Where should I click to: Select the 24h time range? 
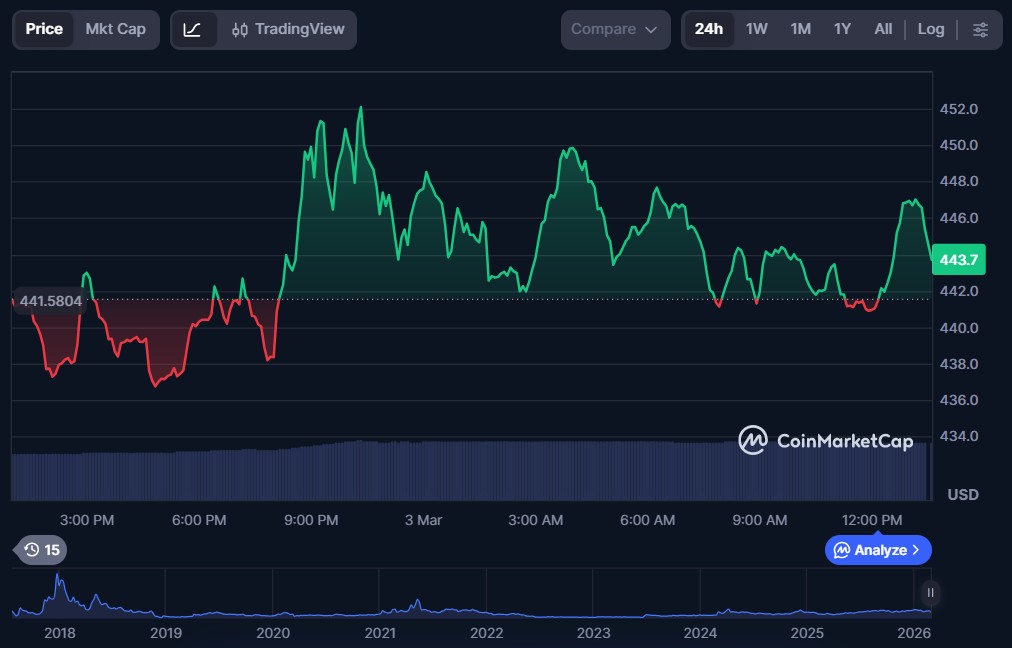tap(708, 30)
